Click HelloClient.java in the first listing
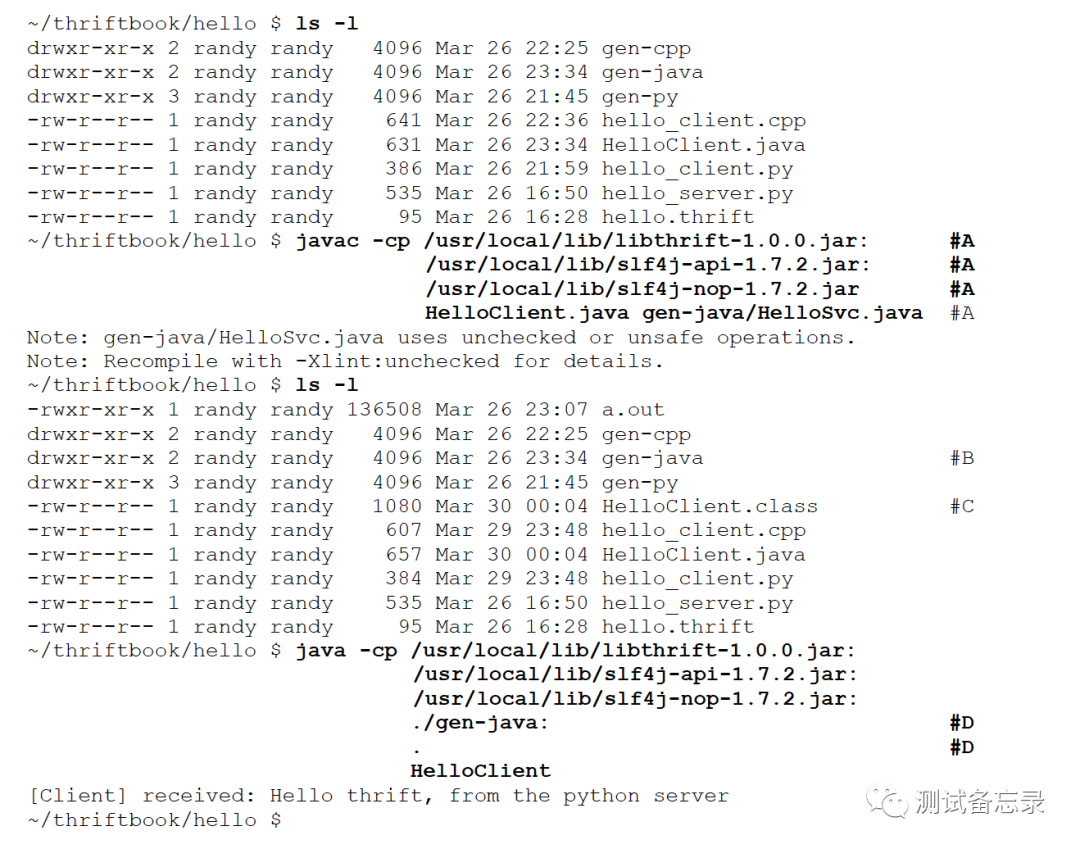This screenshot has height=849, width=1080. [x=703, y=145]
